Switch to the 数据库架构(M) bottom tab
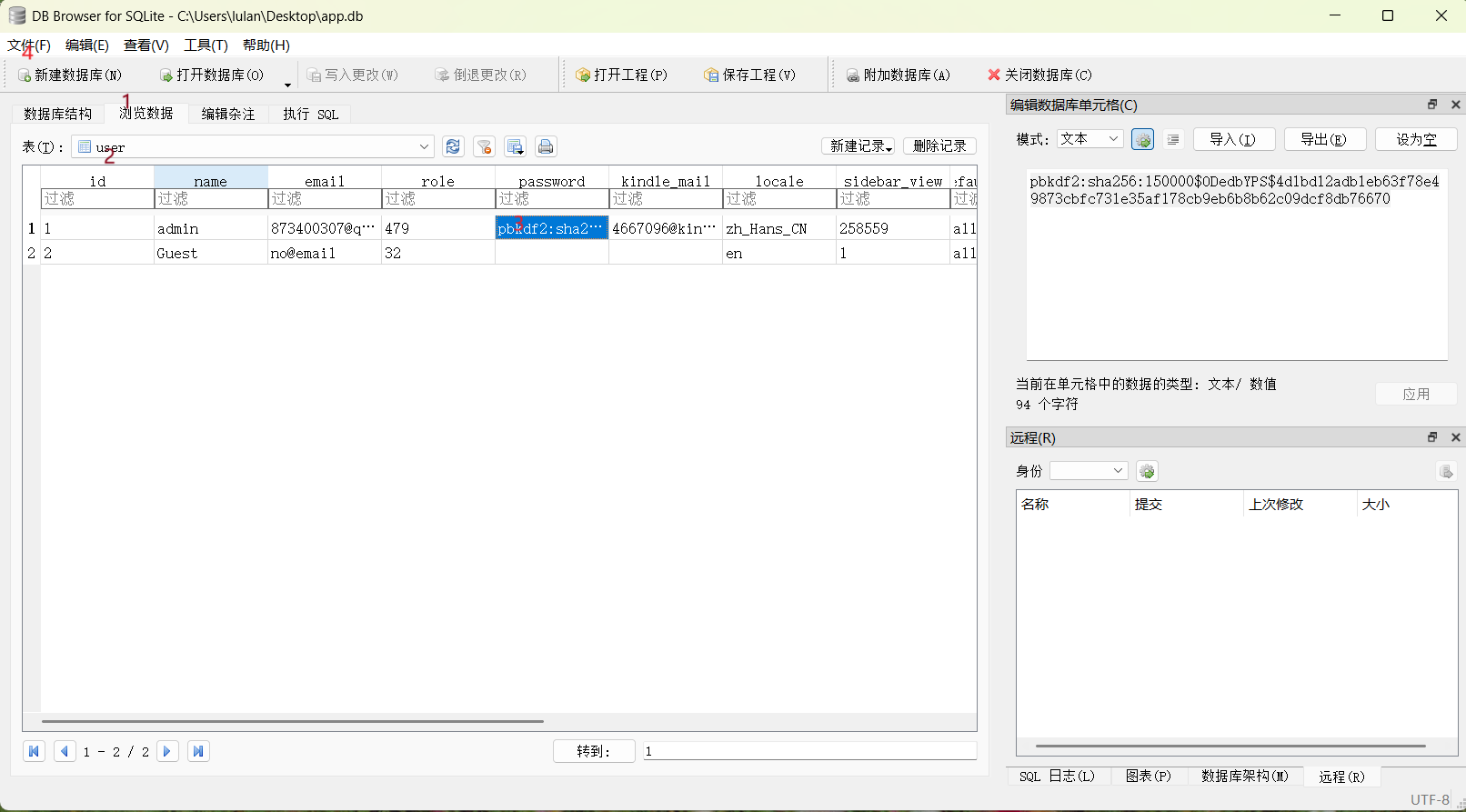This screenshot has height=812, width=1466. point(1245,776)
